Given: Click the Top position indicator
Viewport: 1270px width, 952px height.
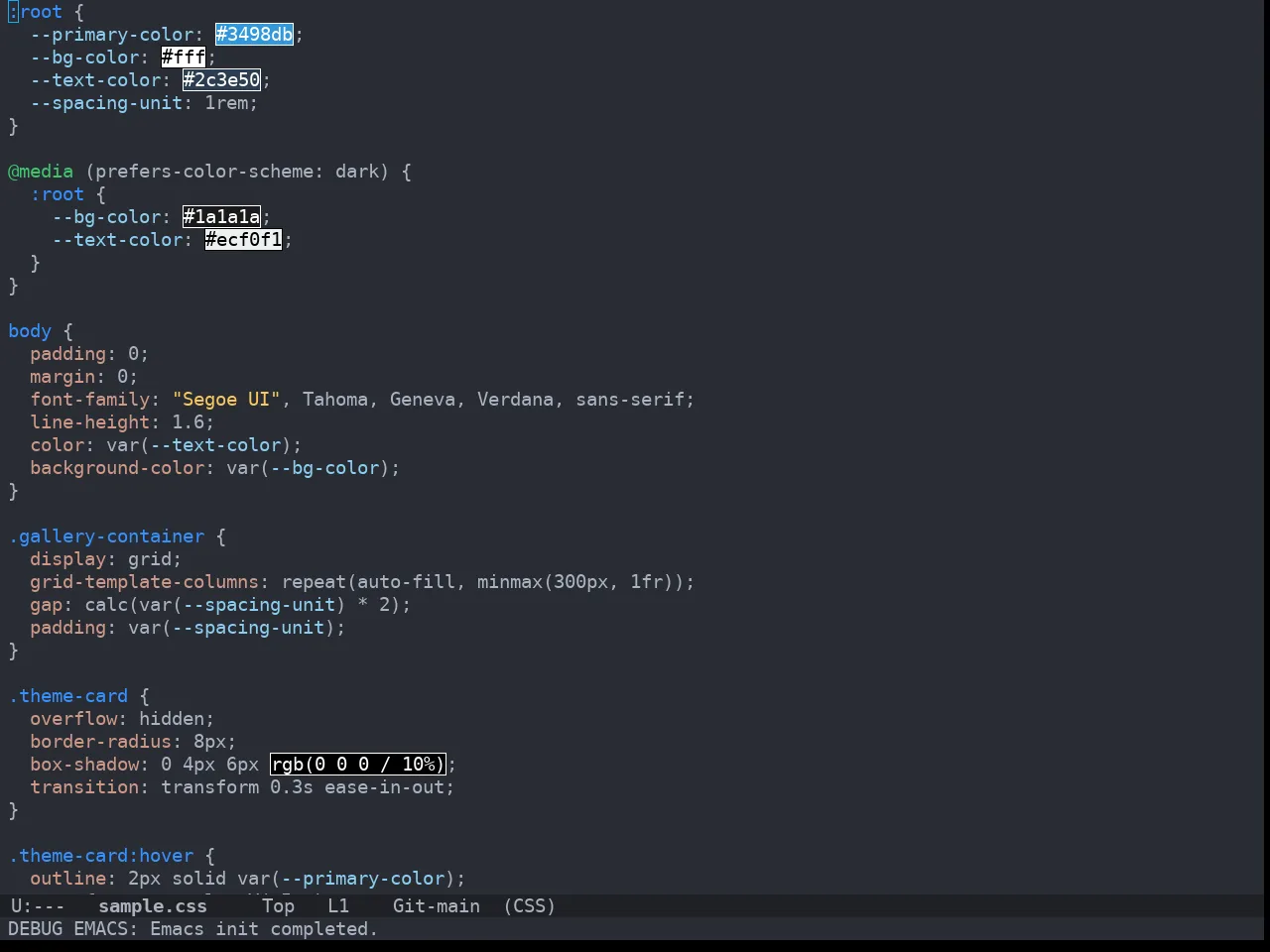Looking at the screenshot, I should tap(279, 906).
